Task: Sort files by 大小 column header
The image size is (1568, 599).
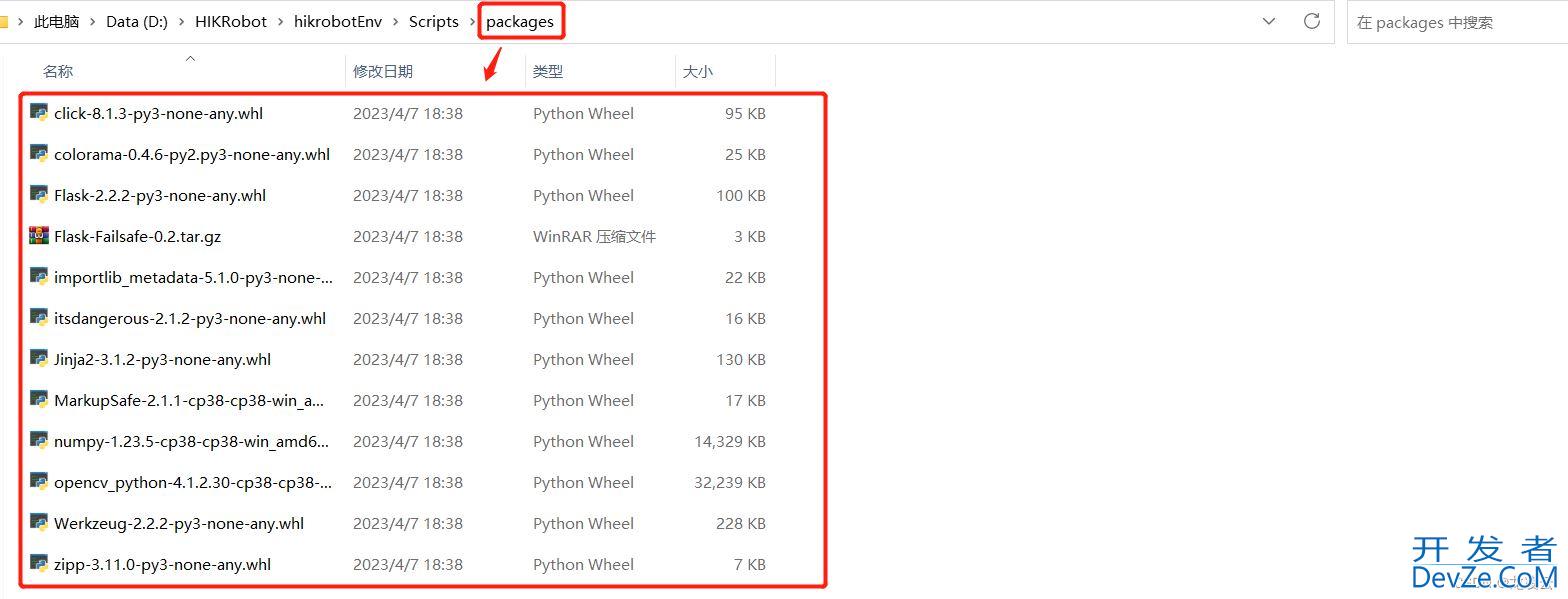Action: coord(698,71)
